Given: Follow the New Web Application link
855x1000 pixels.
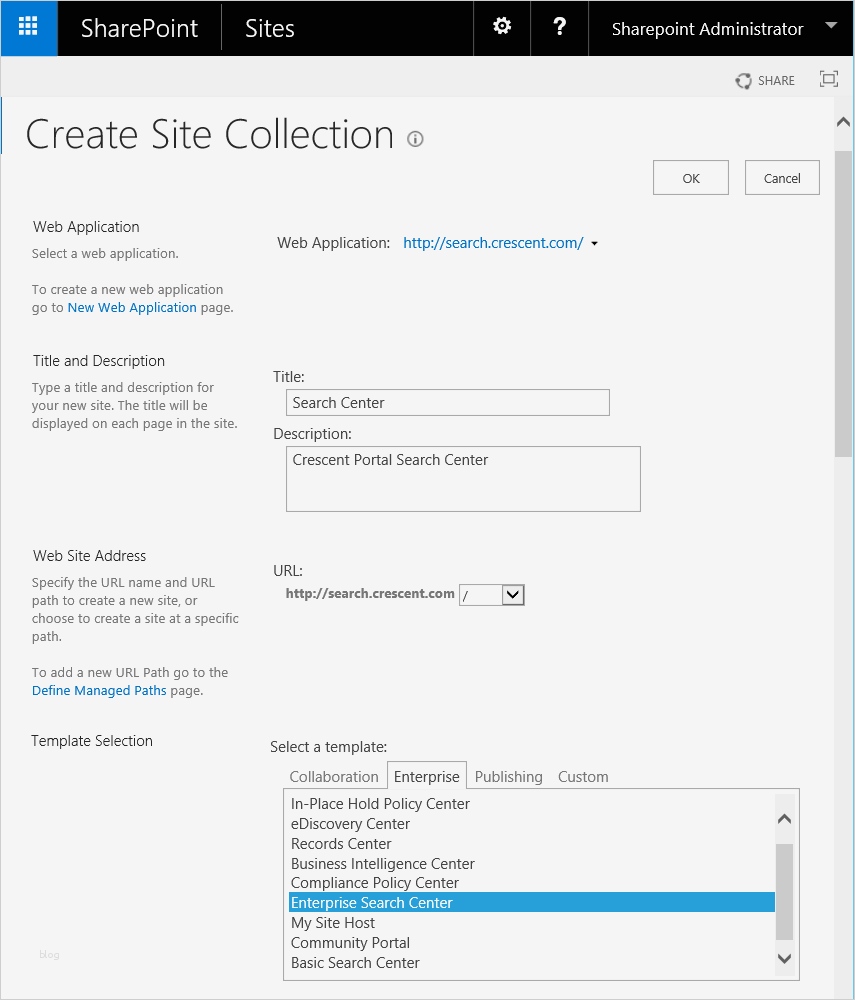Looking at the screenshot, I should [x=132, y=308].
